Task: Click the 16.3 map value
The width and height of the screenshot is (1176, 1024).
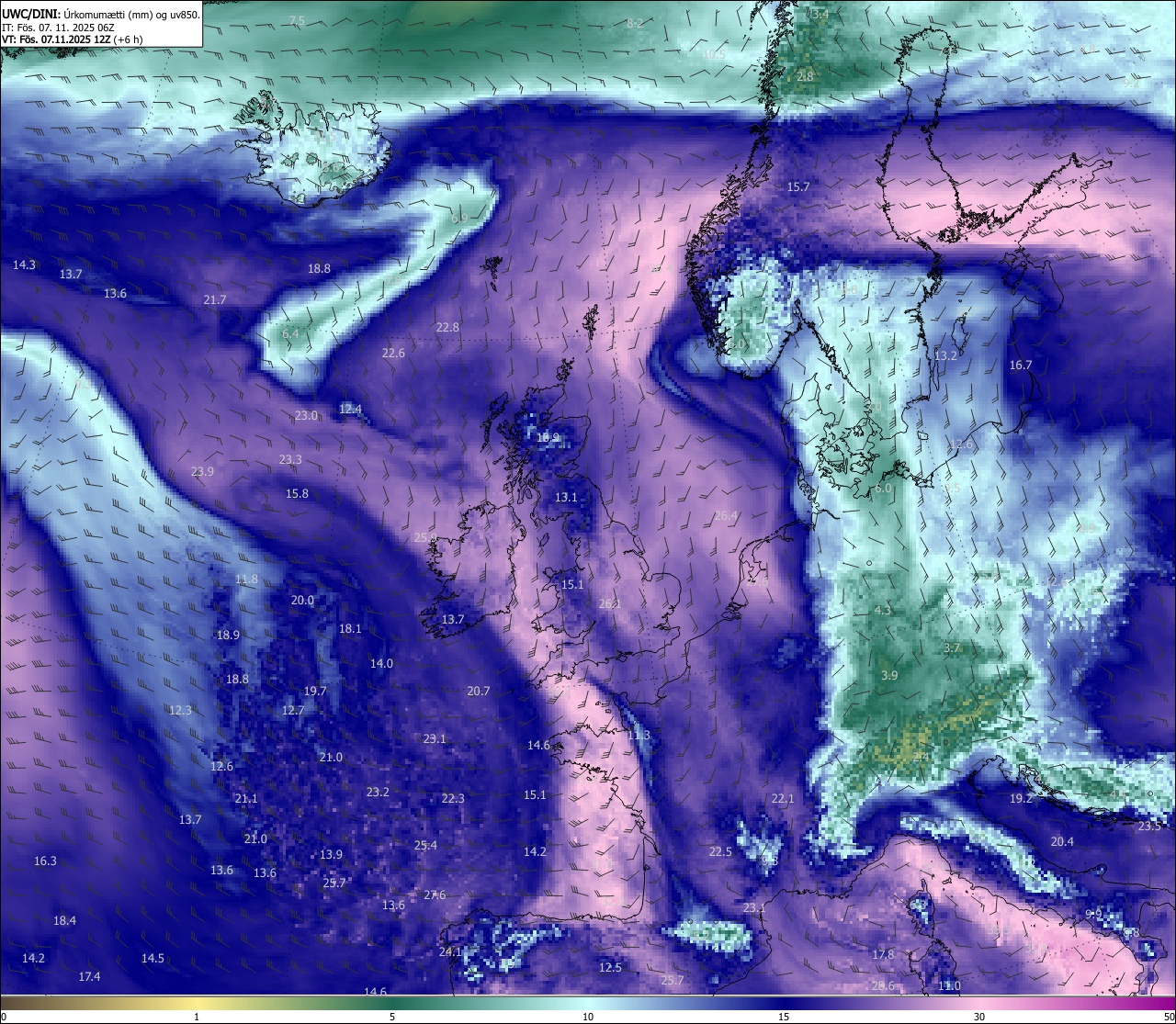Action: point(45,861)
